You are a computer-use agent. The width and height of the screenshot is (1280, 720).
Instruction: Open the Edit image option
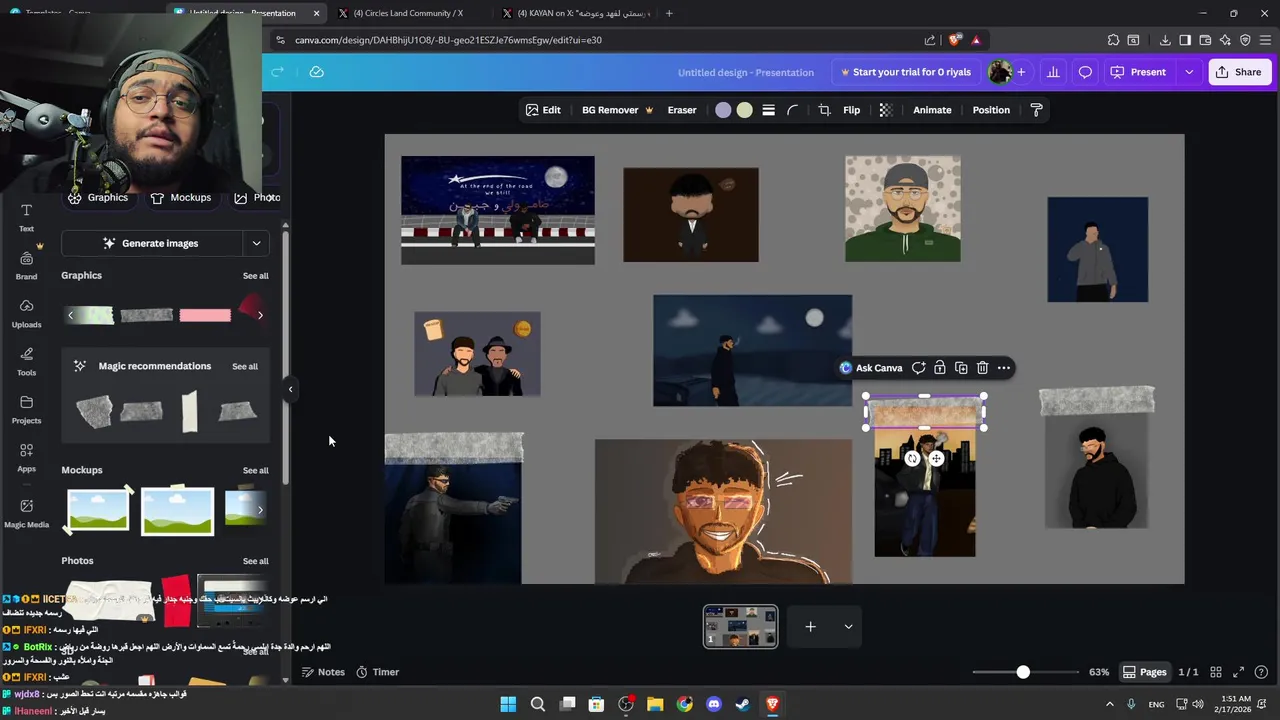[x=543, y=110]
